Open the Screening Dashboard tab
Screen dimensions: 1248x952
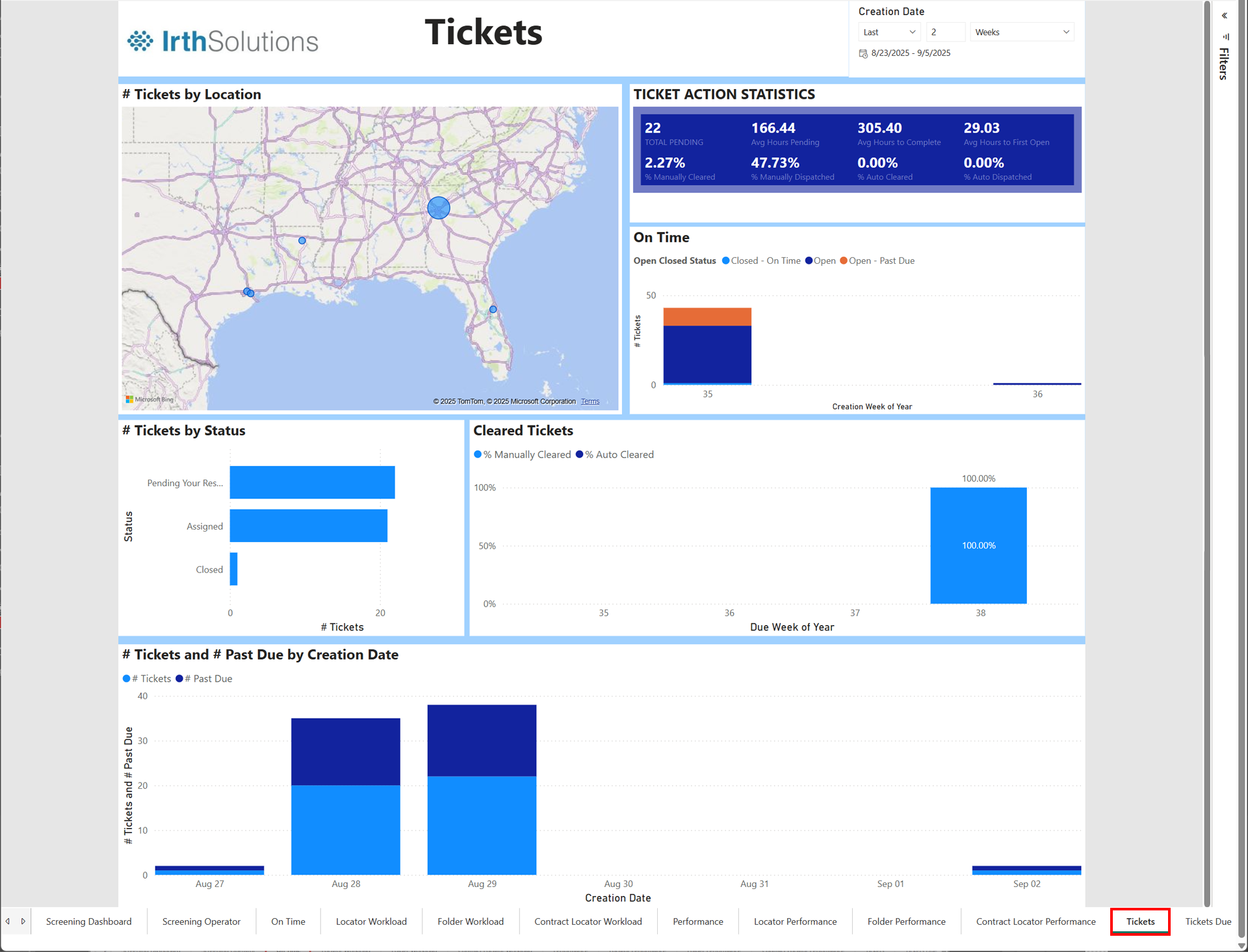pyautogui.click(x=89, y=921)
